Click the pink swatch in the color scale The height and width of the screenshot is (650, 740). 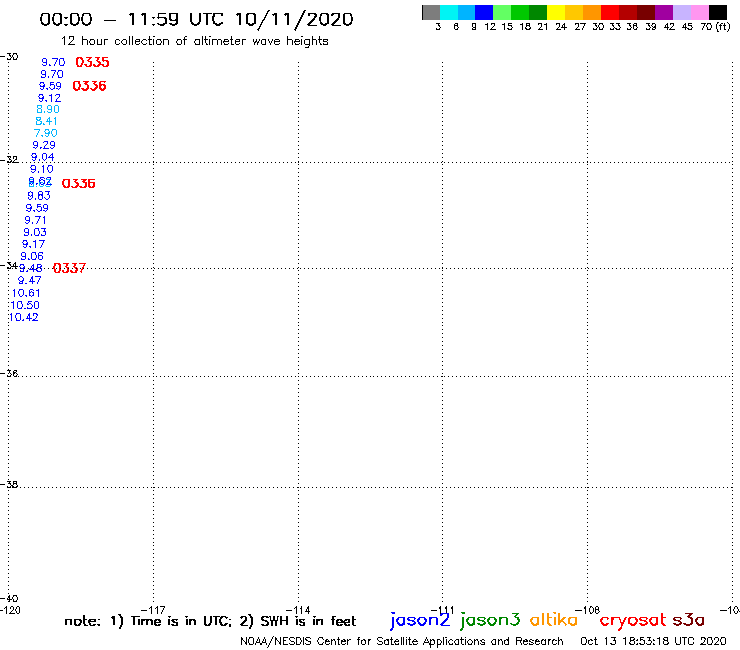coord(699,12)
